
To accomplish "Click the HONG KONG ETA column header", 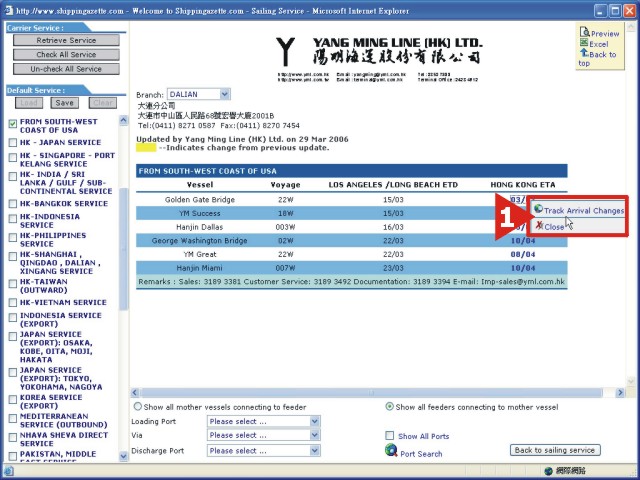I will pyautogui.click(x=523, y=184).
